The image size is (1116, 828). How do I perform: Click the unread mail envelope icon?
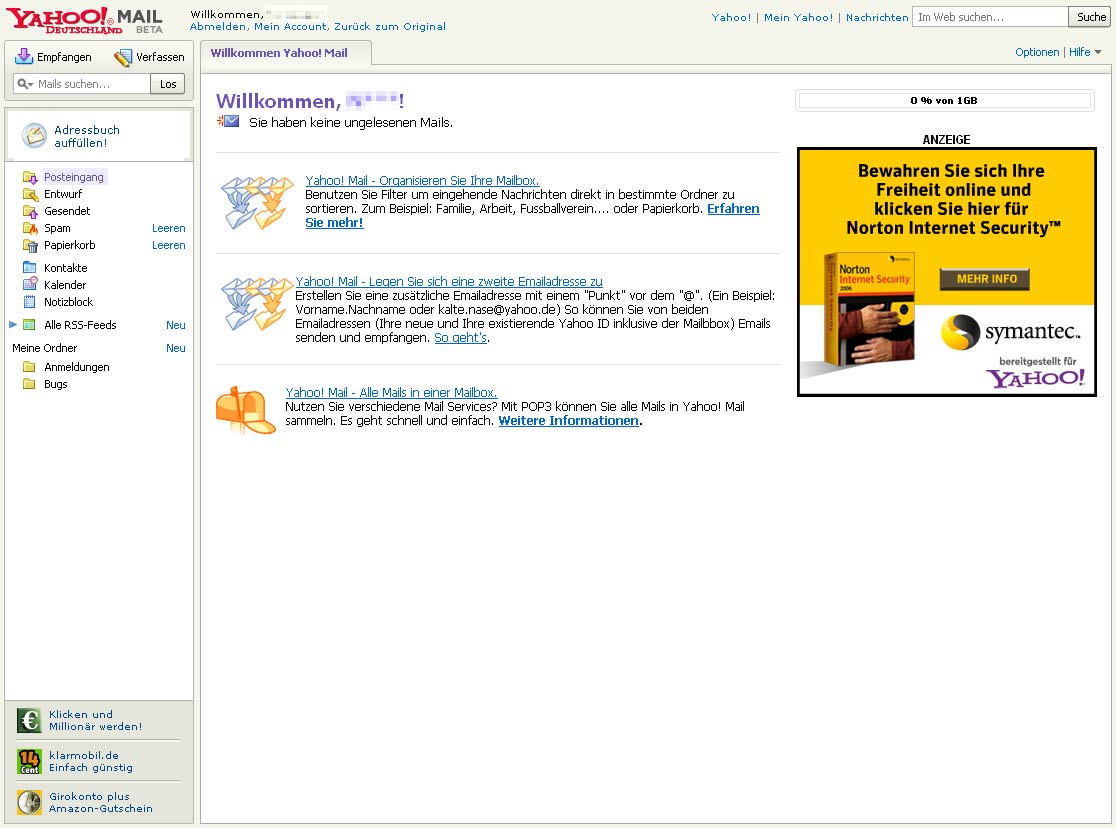pos(228,122)
